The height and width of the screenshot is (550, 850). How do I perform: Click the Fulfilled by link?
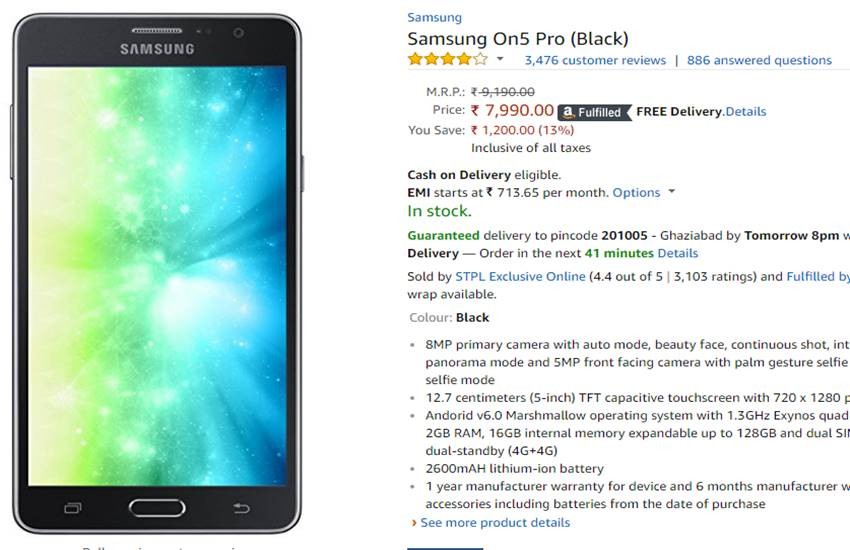click(x=817, y=276)
